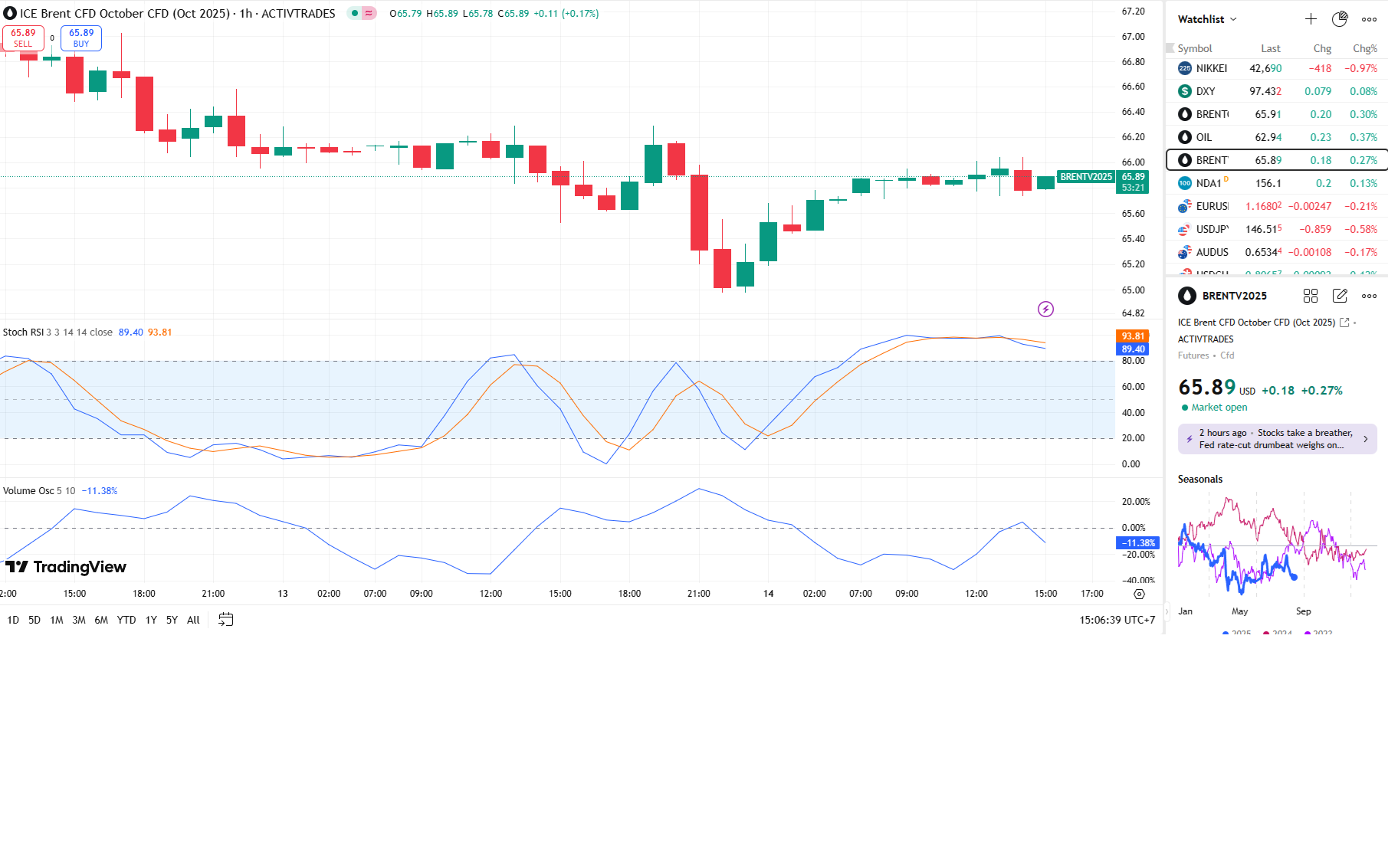
Task: Toggle the 2024 seasonals legend series
Action: [1278, 633]
